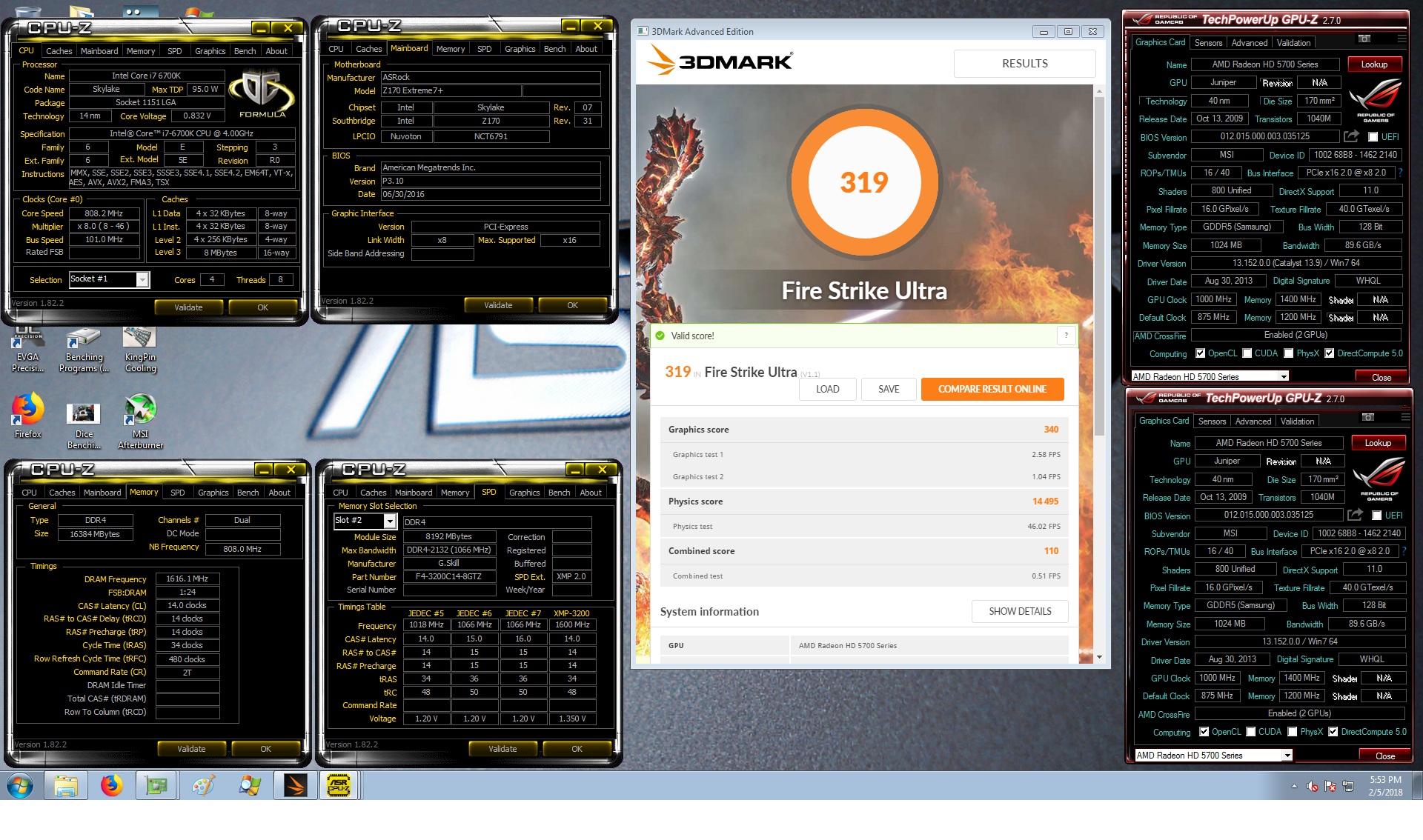
Task: Open Validation tab in top GPU-Z
Action: click(1293, 43)
